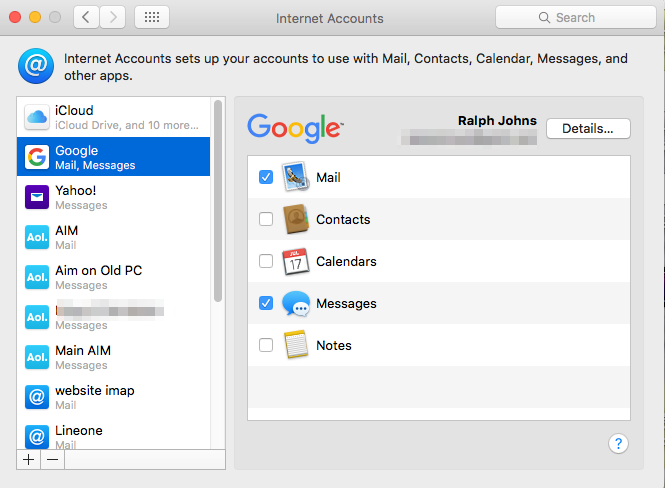The height and width of the screenshot is (488, 665).
Task: Click the blue Internet Accounts @ icon
Action: [x=36, y=66]
